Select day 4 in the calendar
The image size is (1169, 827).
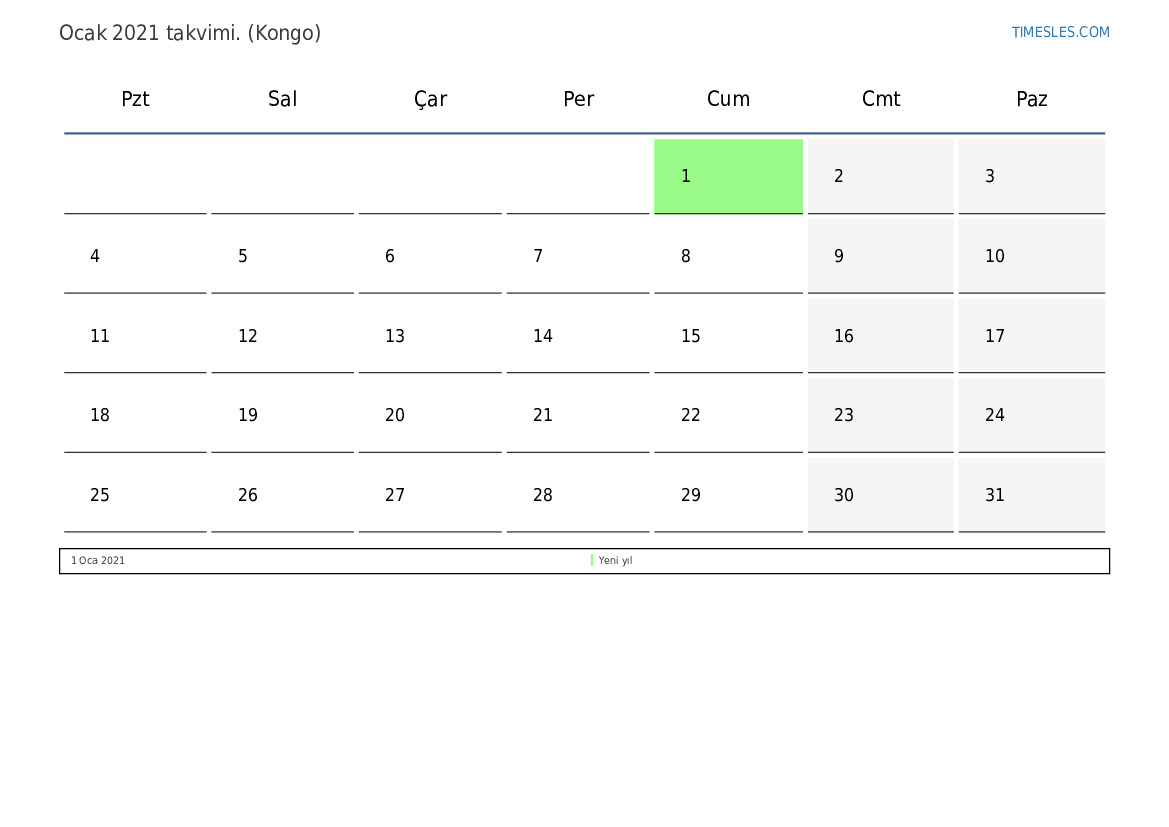[135, 256]
